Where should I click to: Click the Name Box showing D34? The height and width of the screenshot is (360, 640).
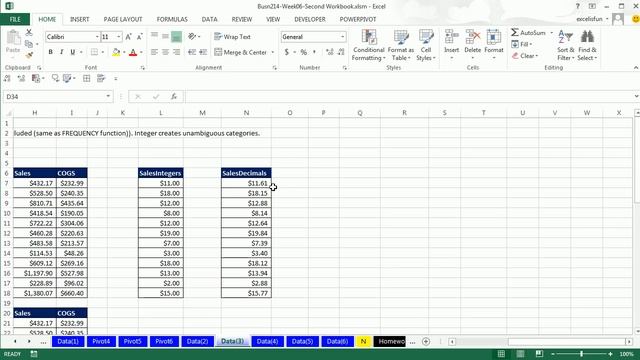pyautogui.click(x=54, y=97)
